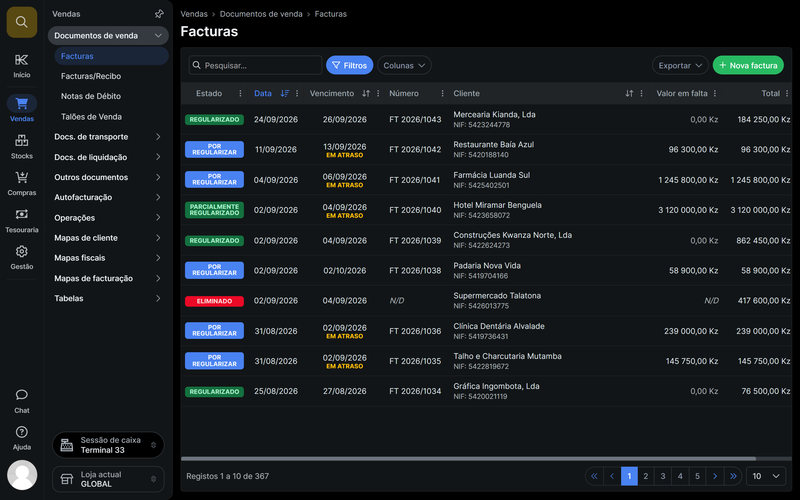The height and width of the screenshot is (500, 800).
Task: Open Estado column options menu
Action: [240, 93]
